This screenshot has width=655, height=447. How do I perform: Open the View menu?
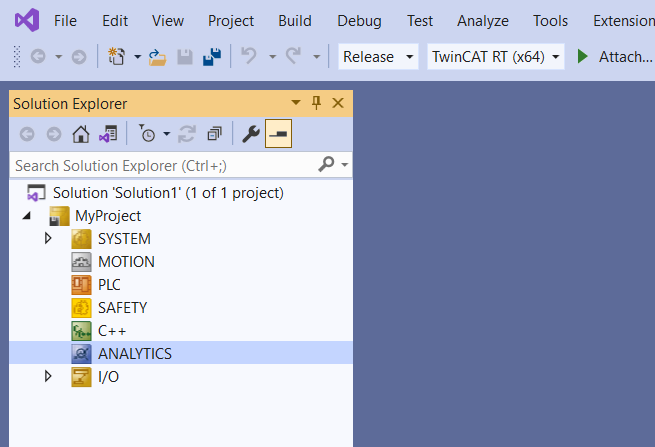(x=168, y=20)
